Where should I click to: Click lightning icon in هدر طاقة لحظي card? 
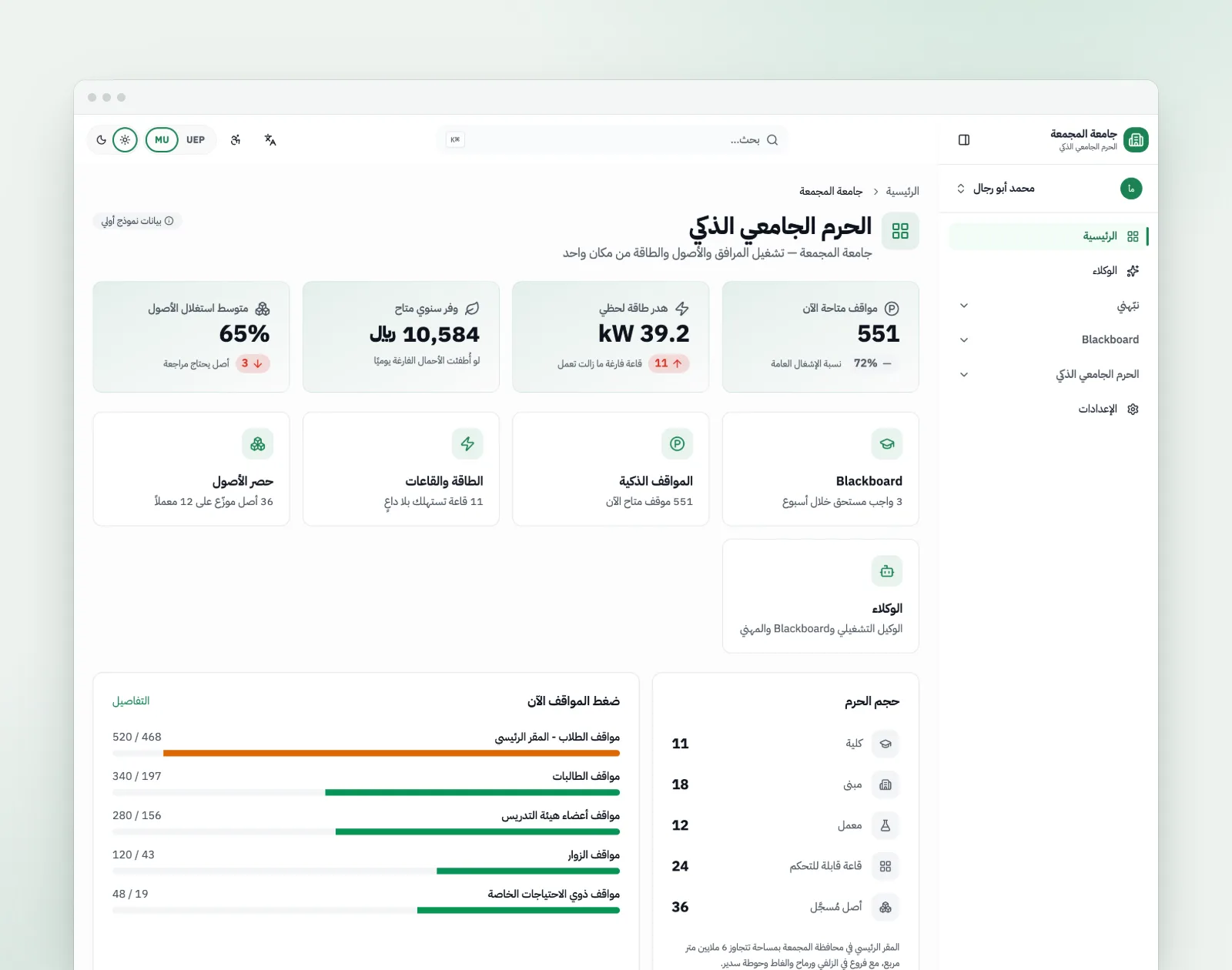(x=682, y=309)
